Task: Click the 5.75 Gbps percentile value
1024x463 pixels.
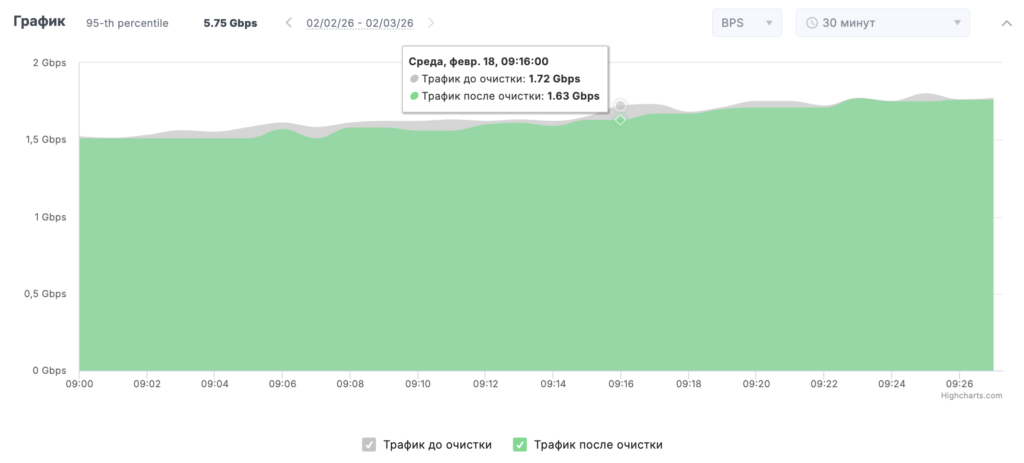Action: coord(230,23)
